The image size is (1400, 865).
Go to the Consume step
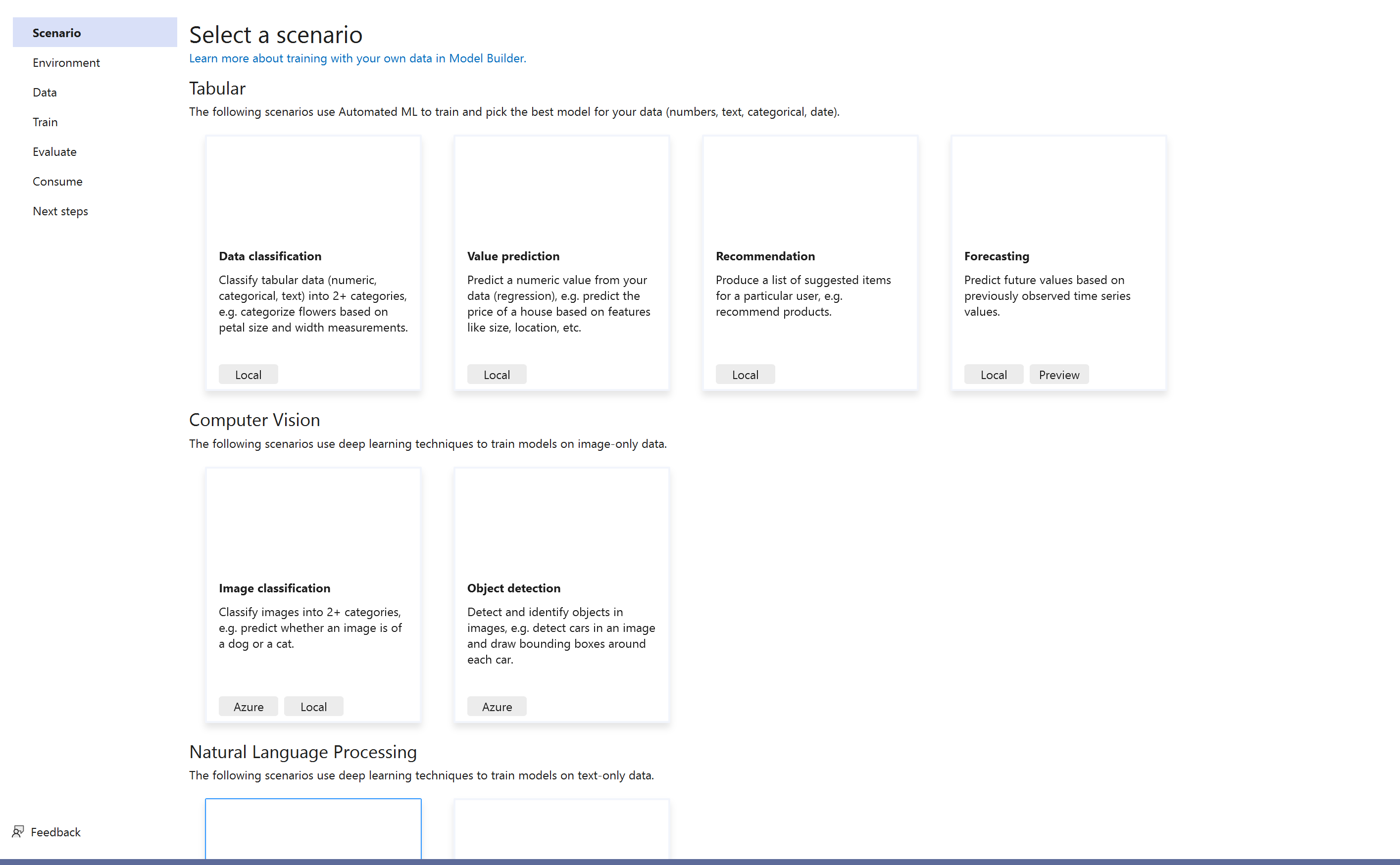[57, 181]
